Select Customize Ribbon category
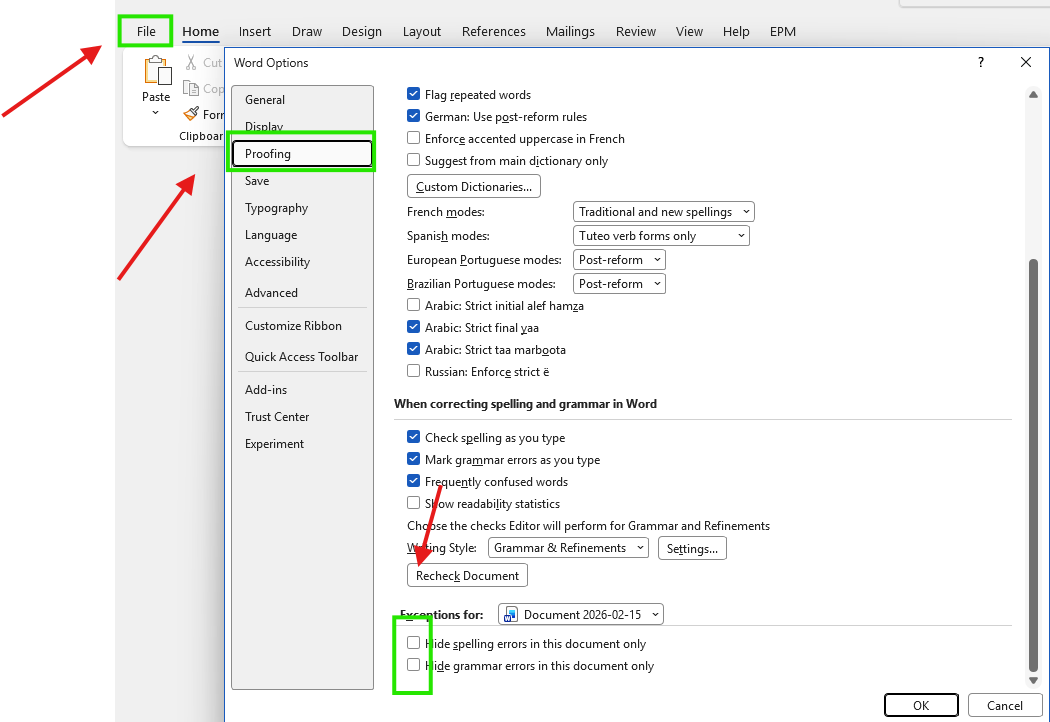Screen dimensions: 1050x722 [302, 326]
